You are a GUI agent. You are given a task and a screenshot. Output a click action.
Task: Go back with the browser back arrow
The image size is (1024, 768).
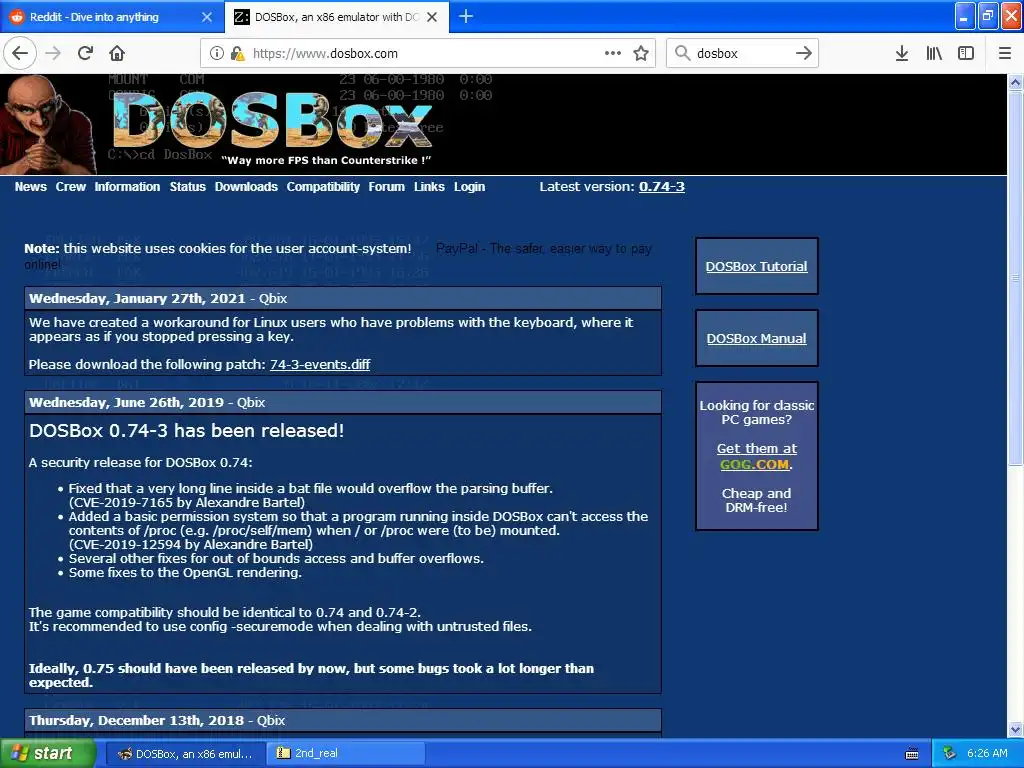click(20, 54)
